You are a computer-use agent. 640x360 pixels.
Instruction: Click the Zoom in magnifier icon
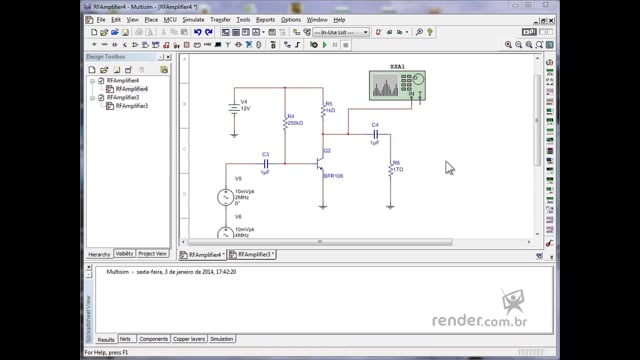508,45
